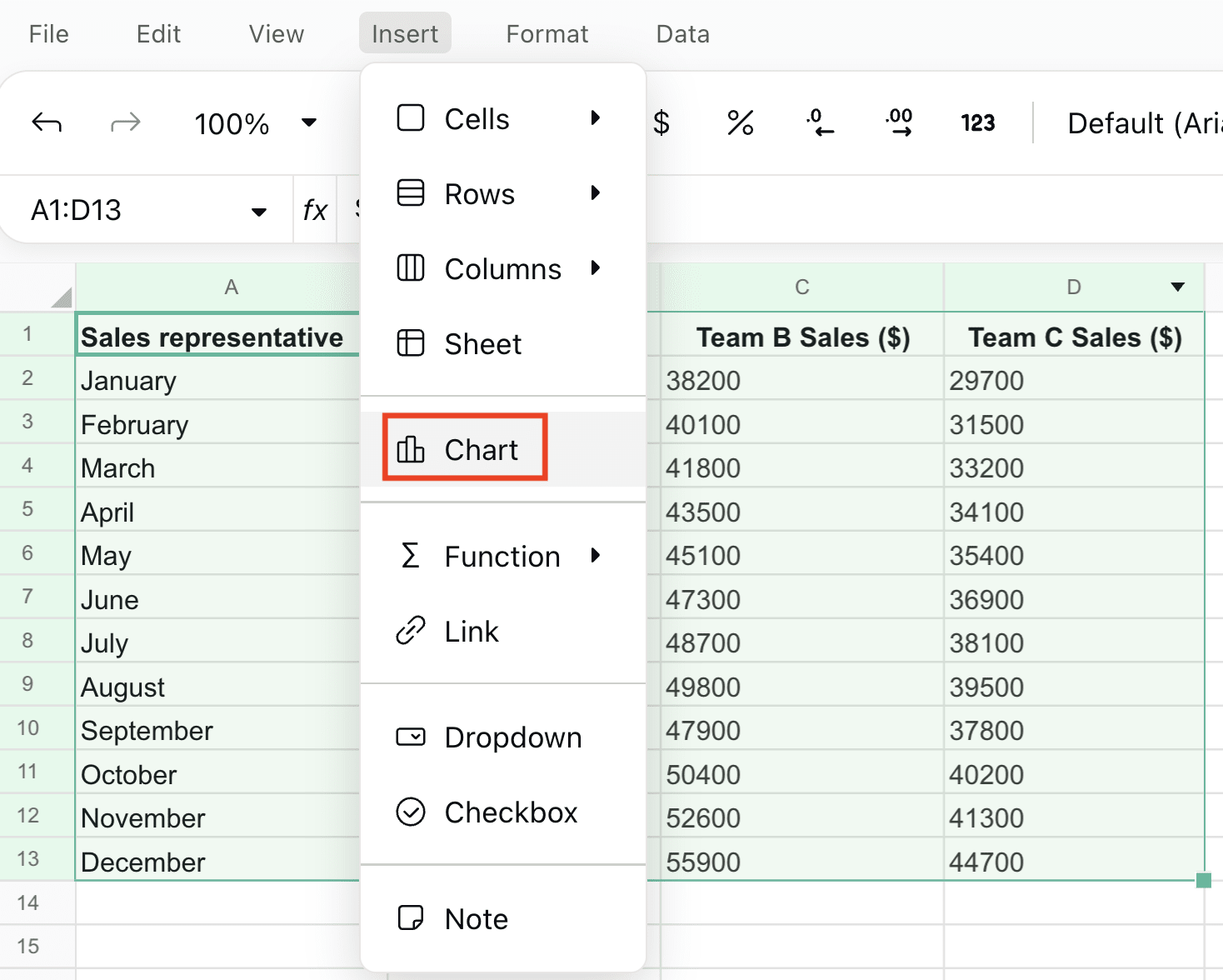Open the Data menu
1223x980 pixels.
pyautogui.click(x=681, y=33)
